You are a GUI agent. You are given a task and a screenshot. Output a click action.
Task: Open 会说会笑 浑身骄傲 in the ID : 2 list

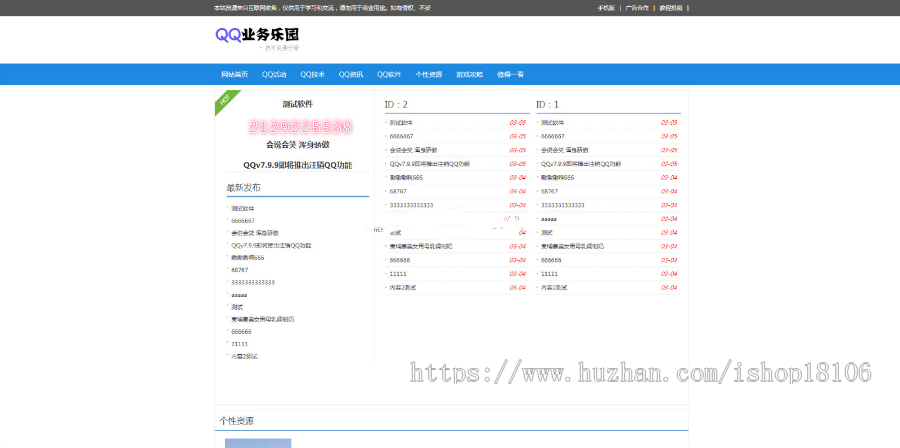(413, 150)
